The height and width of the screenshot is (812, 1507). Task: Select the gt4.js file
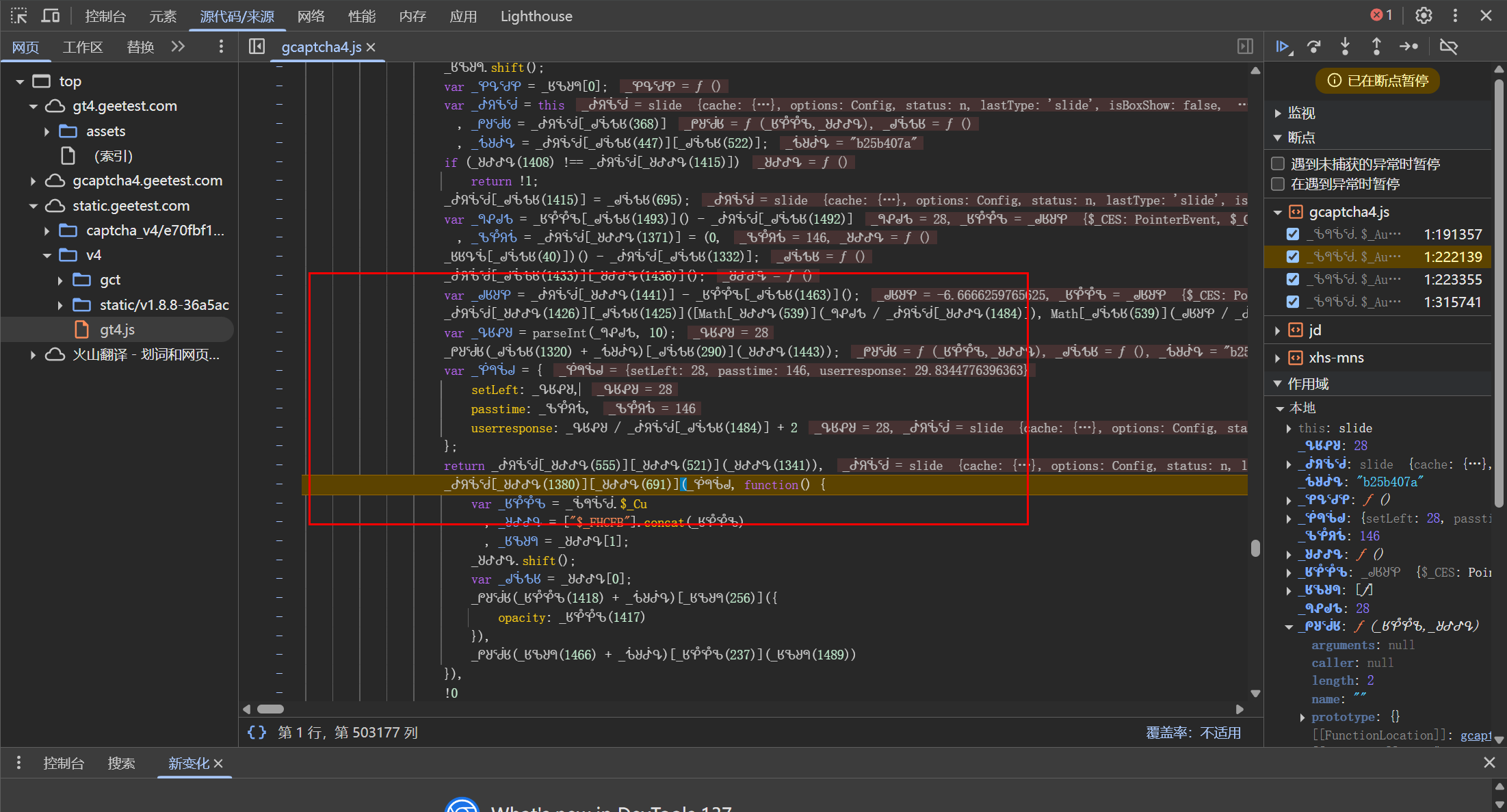coord(117,330)
